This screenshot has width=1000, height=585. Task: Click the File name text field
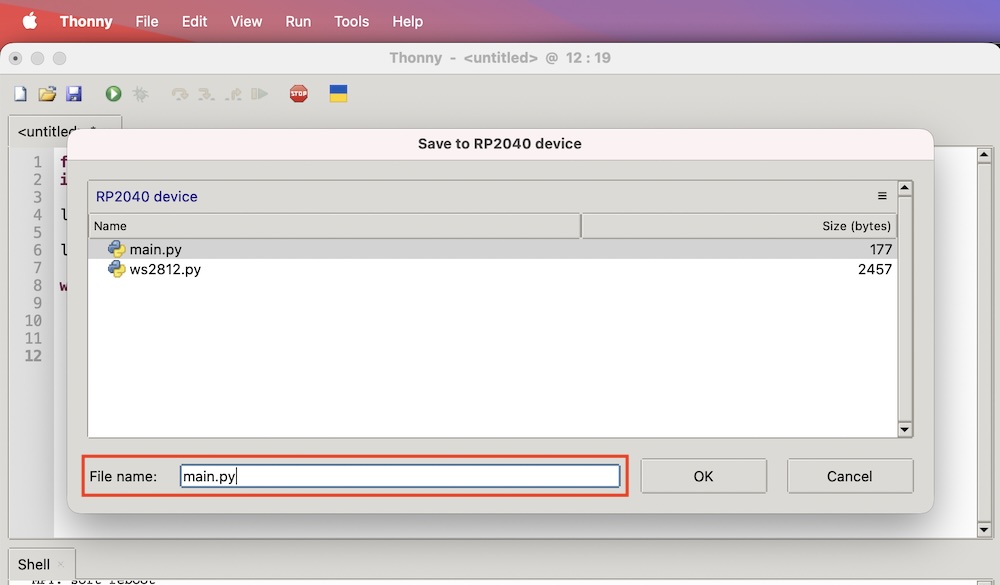[400, 476]
